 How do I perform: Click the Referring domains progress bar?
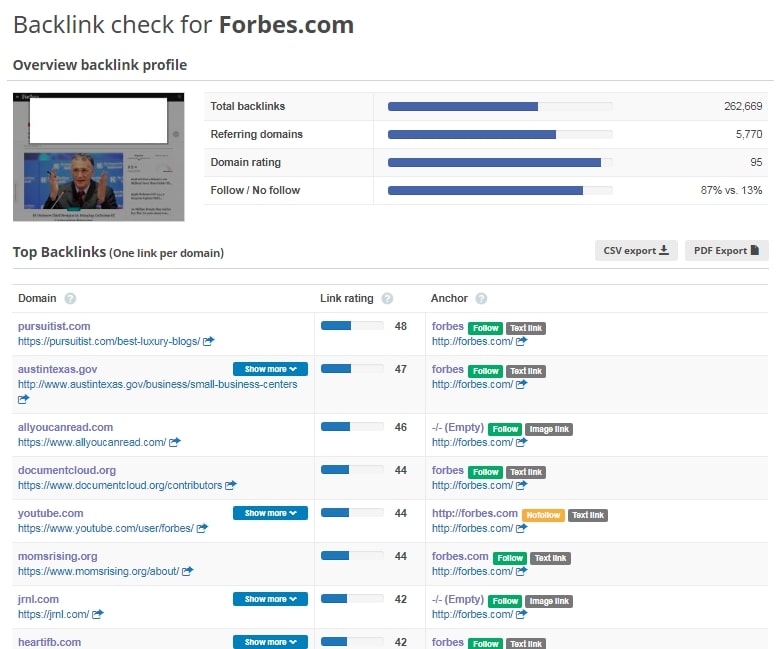pyautogui.click(x=500, y=134)
